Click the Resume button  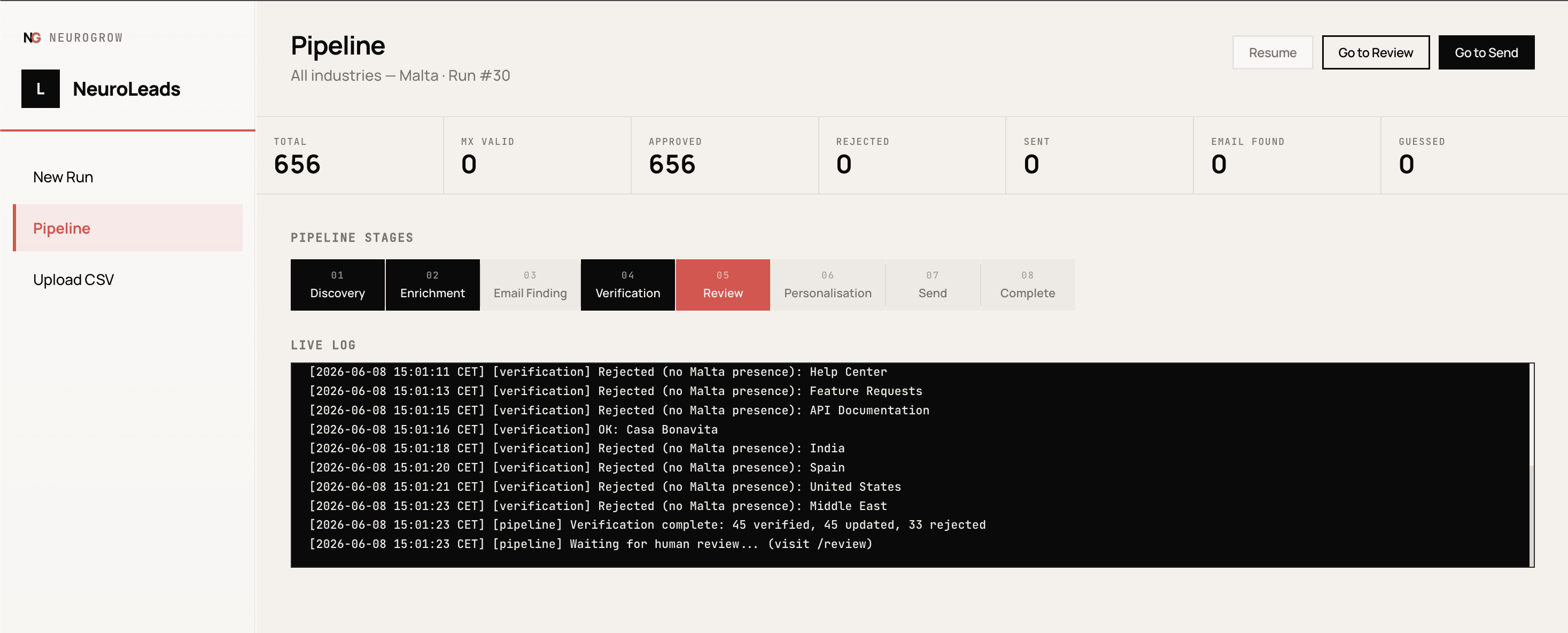pos(1272,53)
